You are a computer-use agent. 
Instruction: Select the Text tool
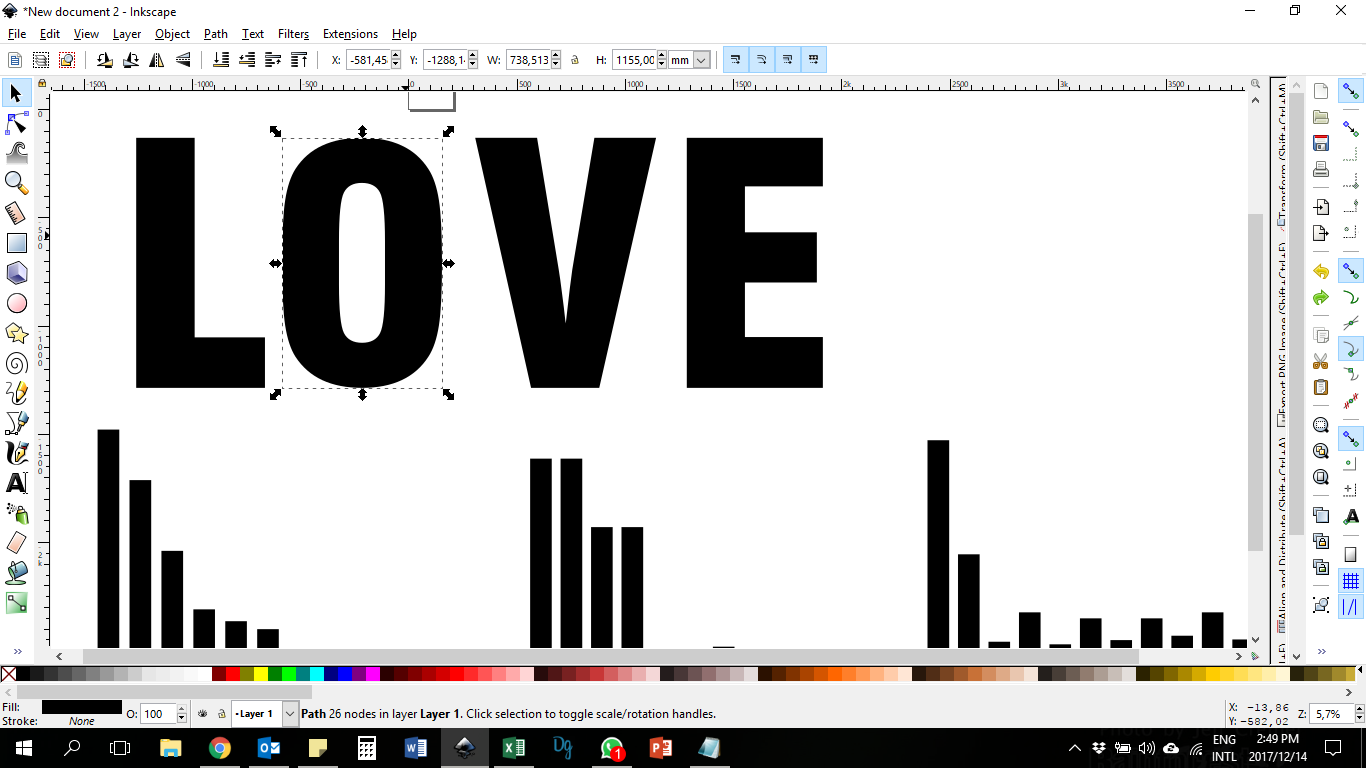(x=15, y=483)
